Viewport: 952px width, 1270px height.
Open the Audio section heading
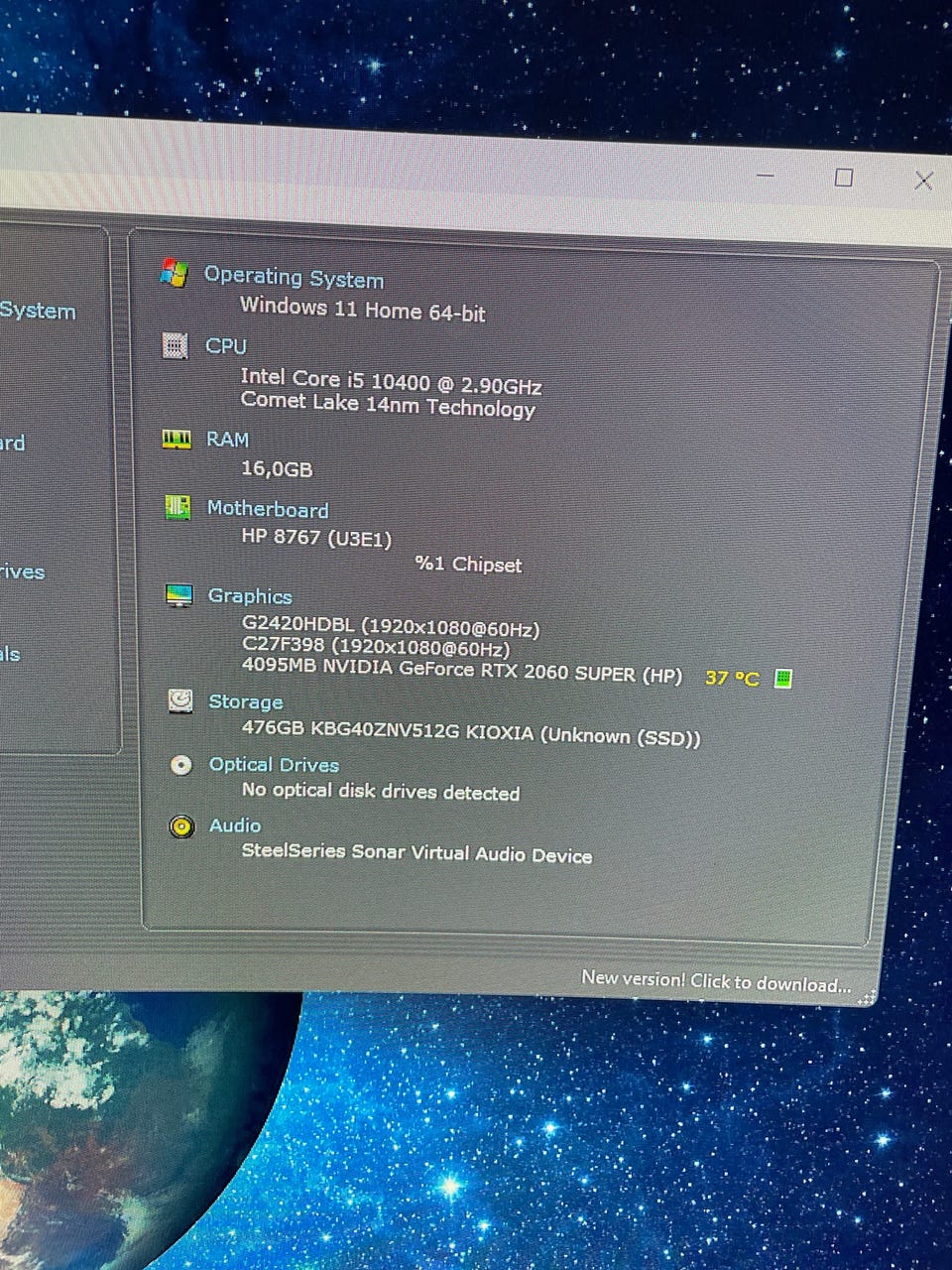(x=235, y=825)
